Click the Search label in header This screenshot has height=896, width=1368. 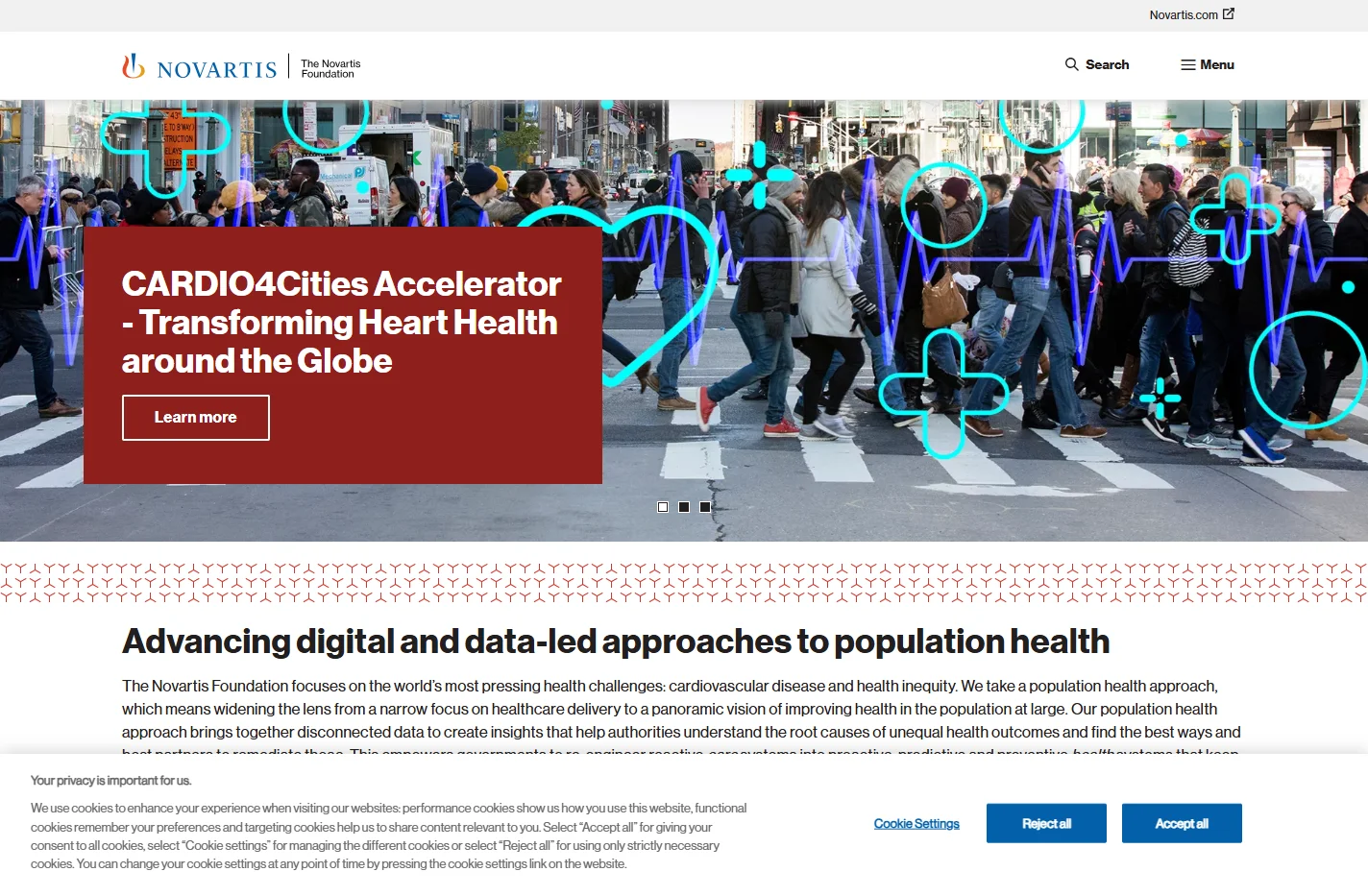click(1107, 64)
